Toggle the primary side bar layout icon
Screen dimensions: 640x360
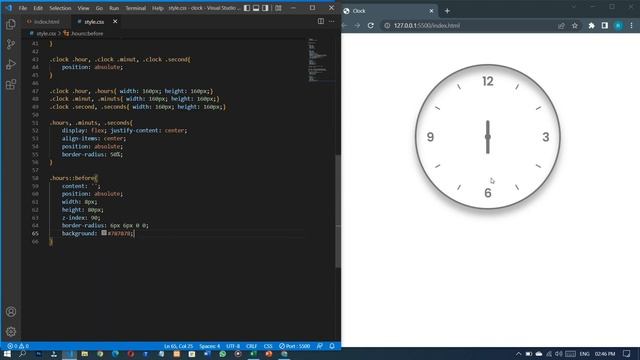[247, 8]
